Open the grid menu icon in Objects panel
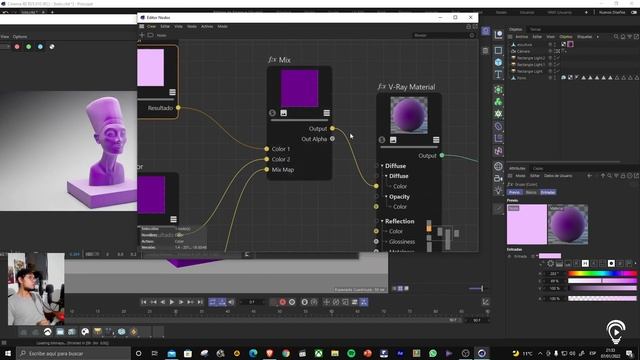 coord(510,37)
